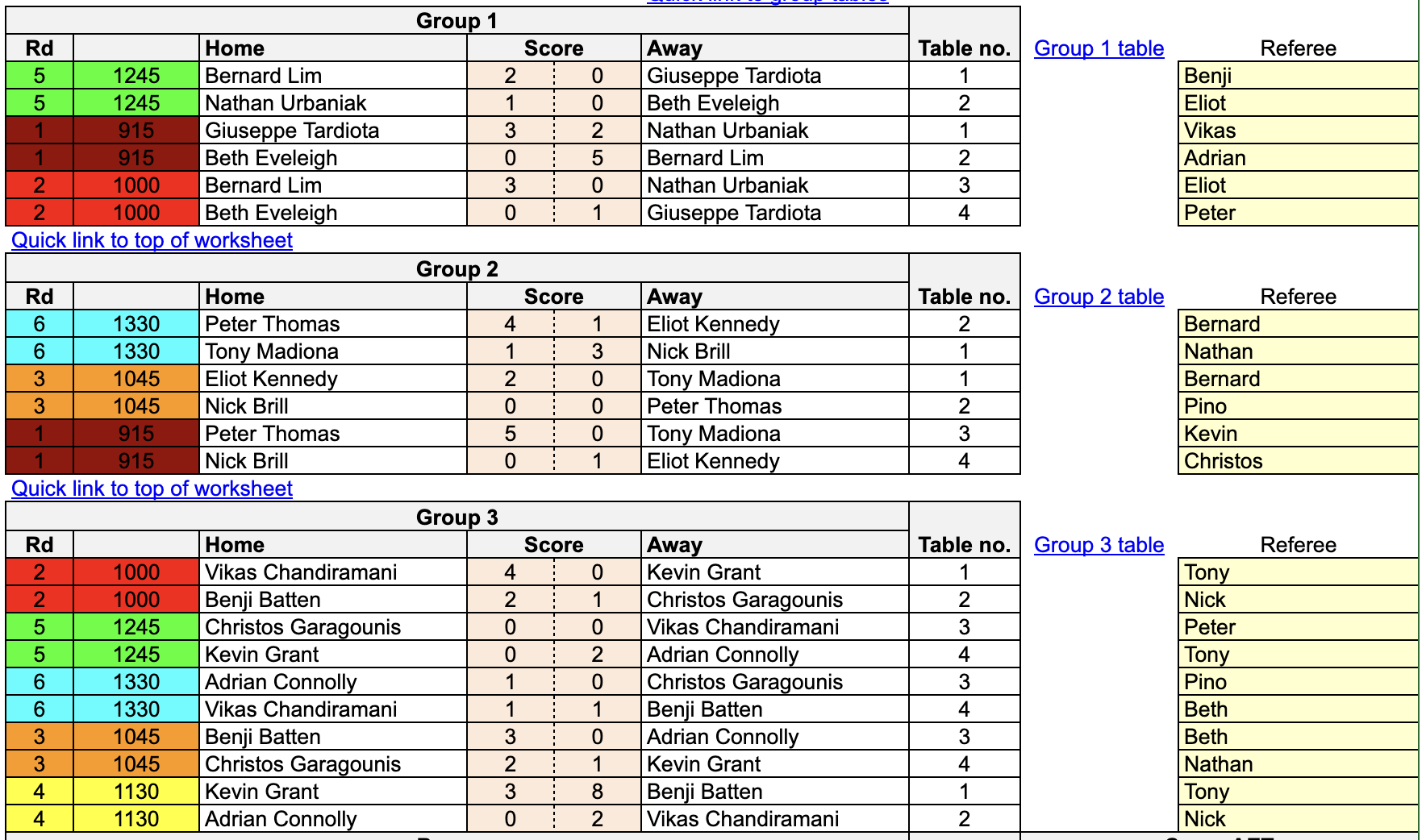The image size is (1426, 840).
Task: Select referee cell containing Christos
Action: click(x=1298, y=461)
